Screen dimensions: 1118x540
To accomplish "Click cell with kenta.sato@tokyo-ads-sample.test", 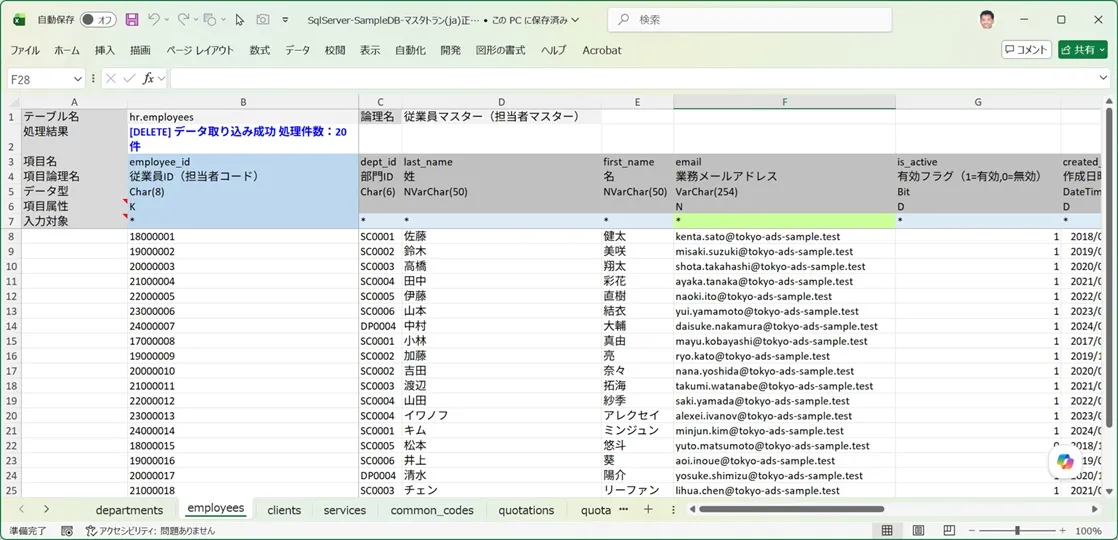I will tap(784, 236).
